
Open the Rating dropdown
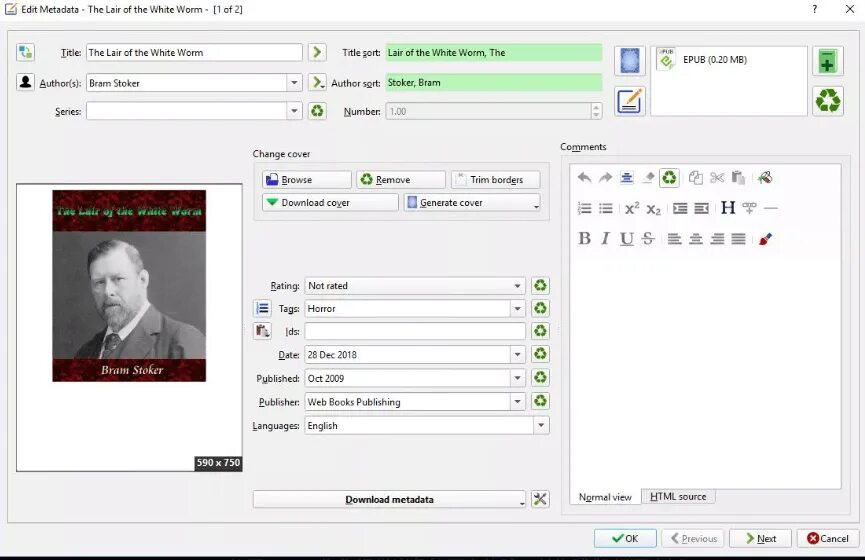[517, 286]
